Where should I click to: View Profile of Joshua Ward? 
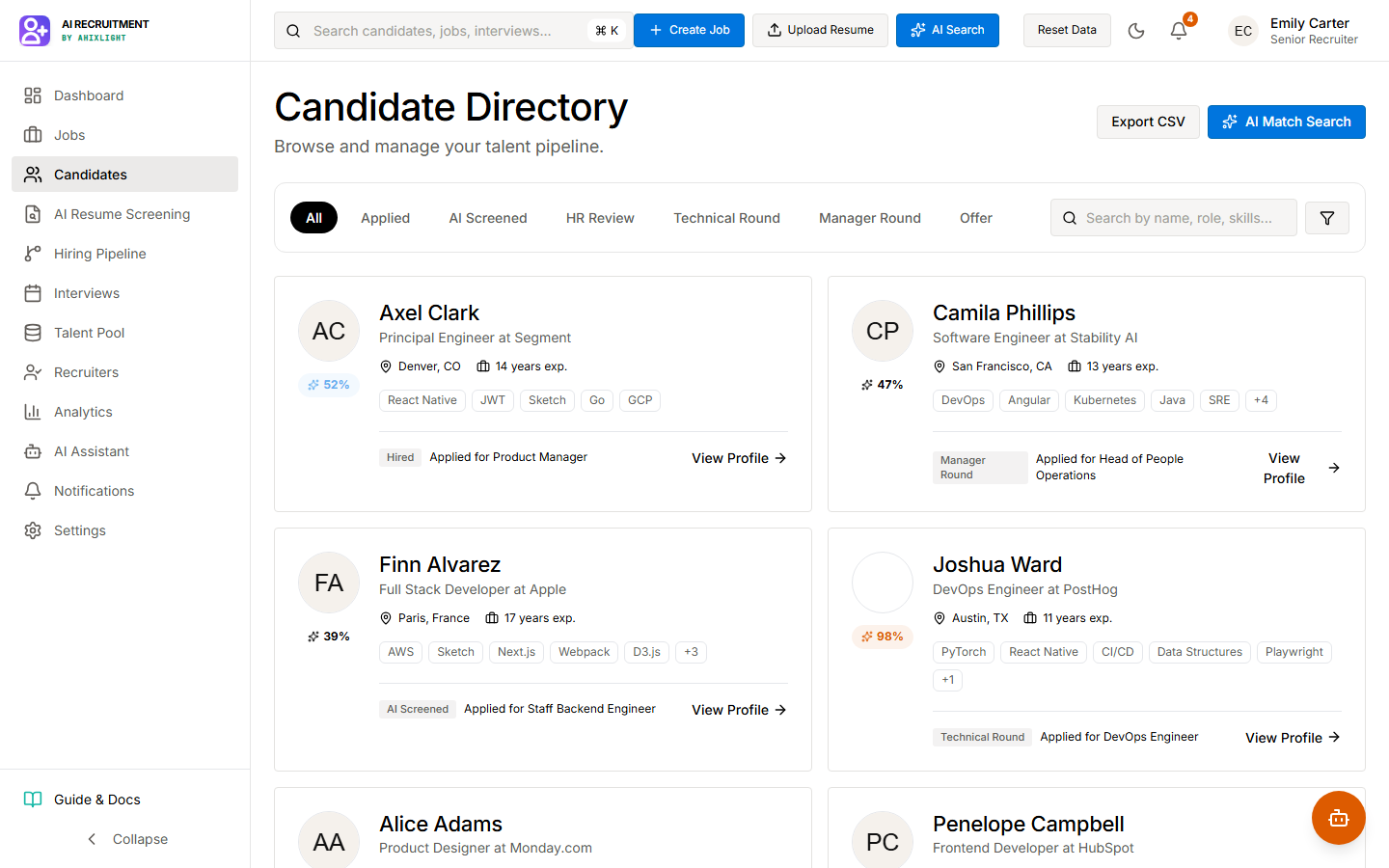tap(1293, 738)
